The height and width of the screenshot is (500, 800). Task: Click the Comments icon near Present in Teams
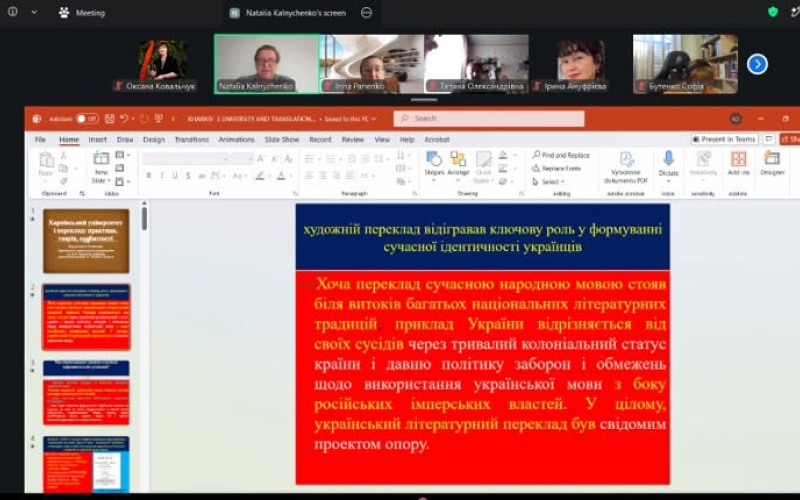(769, 139)
